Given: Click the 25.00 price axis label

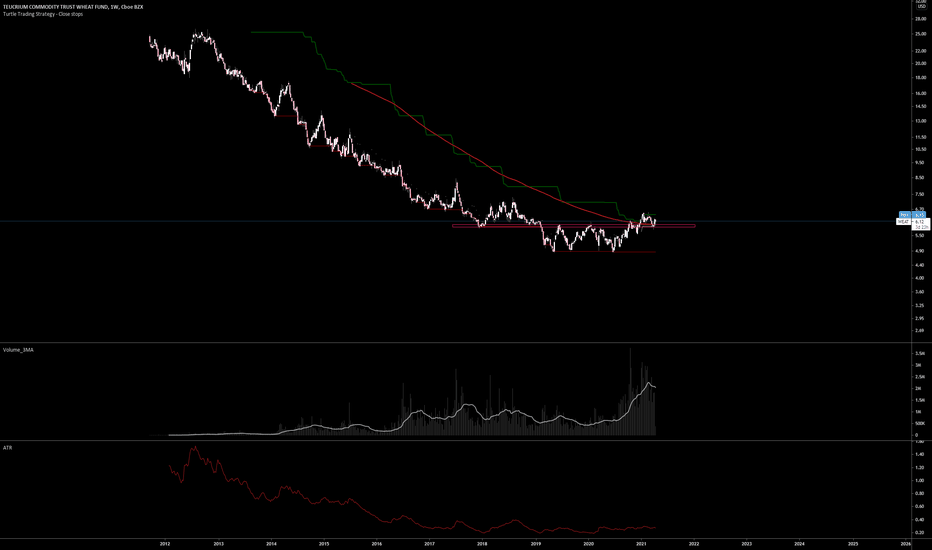Looking at the screenshot, I should pyautogui.click(x=920, y=34).
